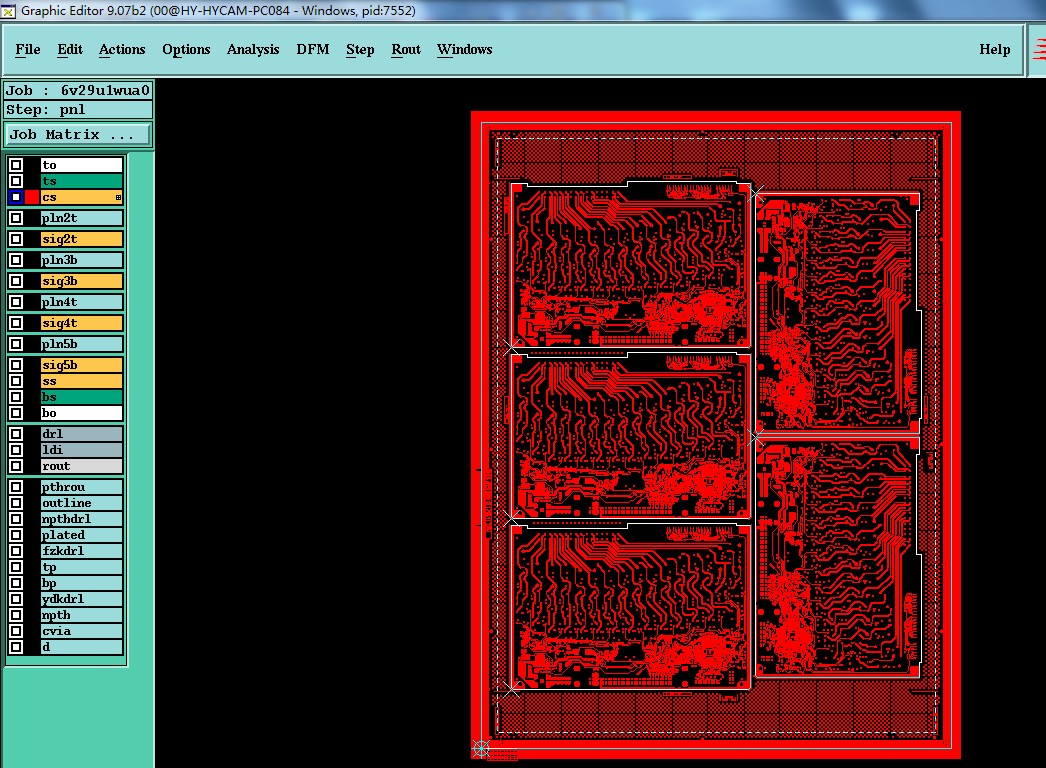
Task: Select the npthdrl layer name
Action: (81, 519)
